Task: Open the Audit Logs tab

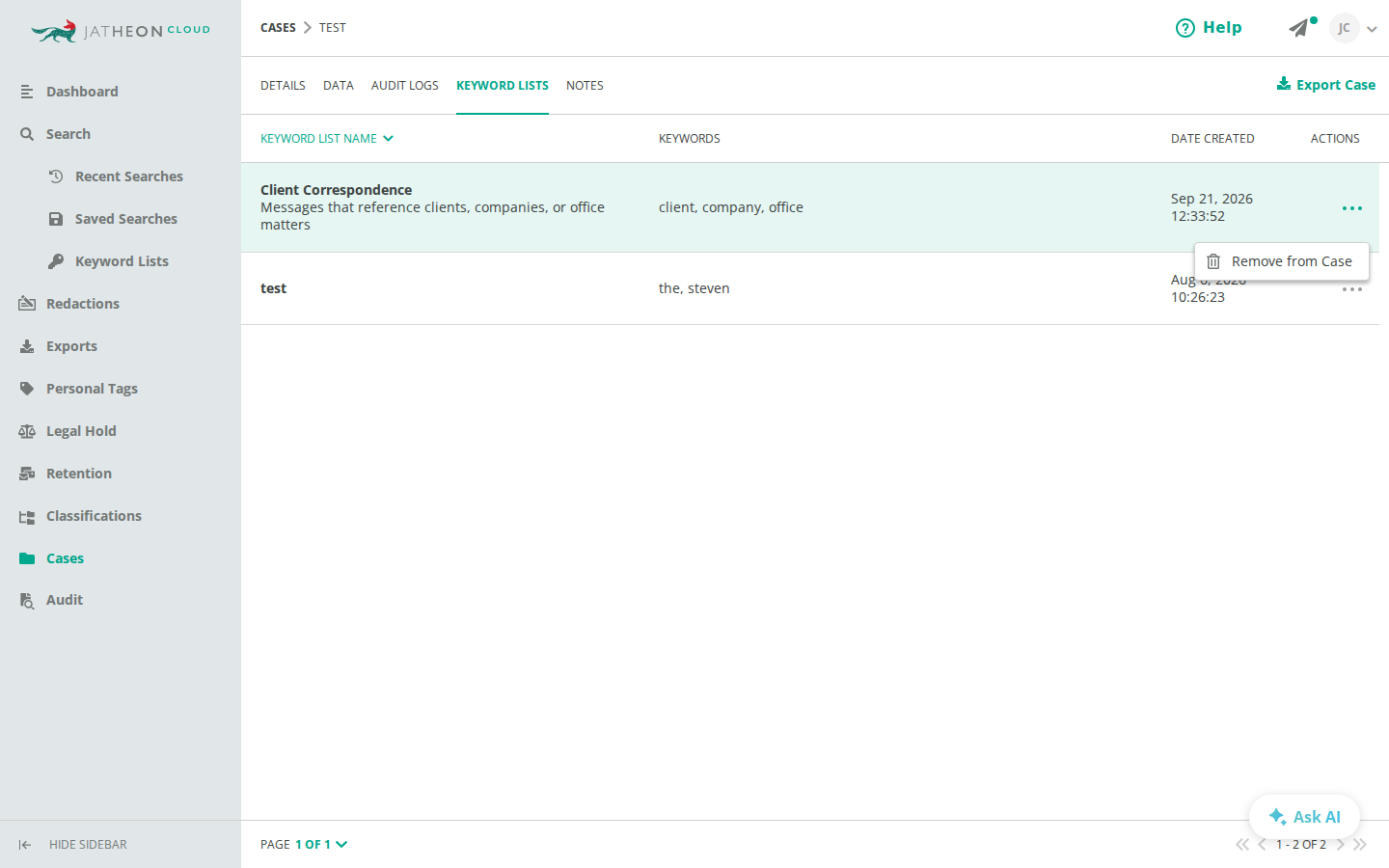Action: [405, 86]
